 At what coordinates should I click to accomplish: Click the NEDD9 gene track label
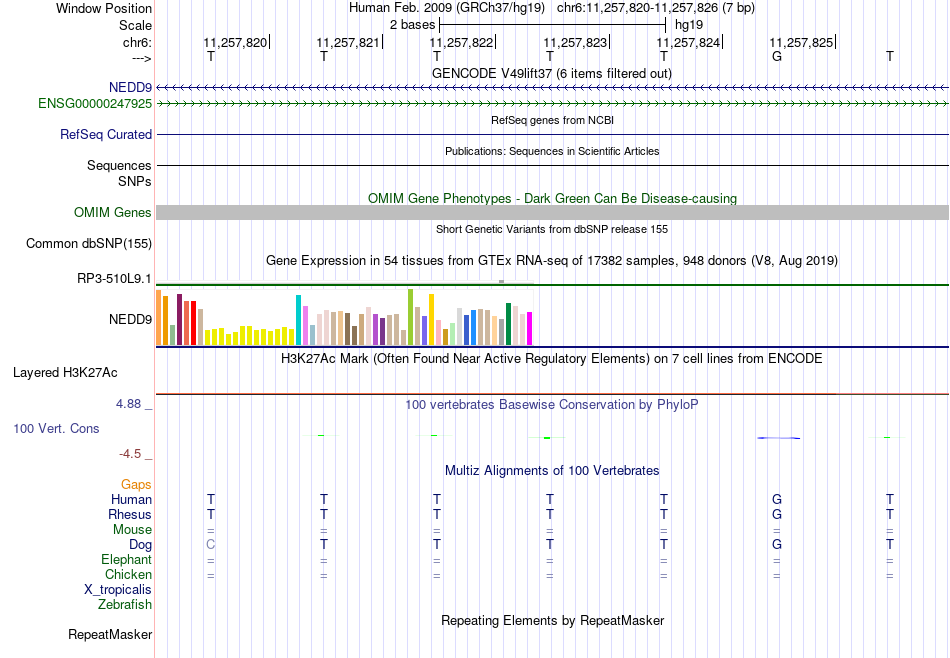(130, 88)
